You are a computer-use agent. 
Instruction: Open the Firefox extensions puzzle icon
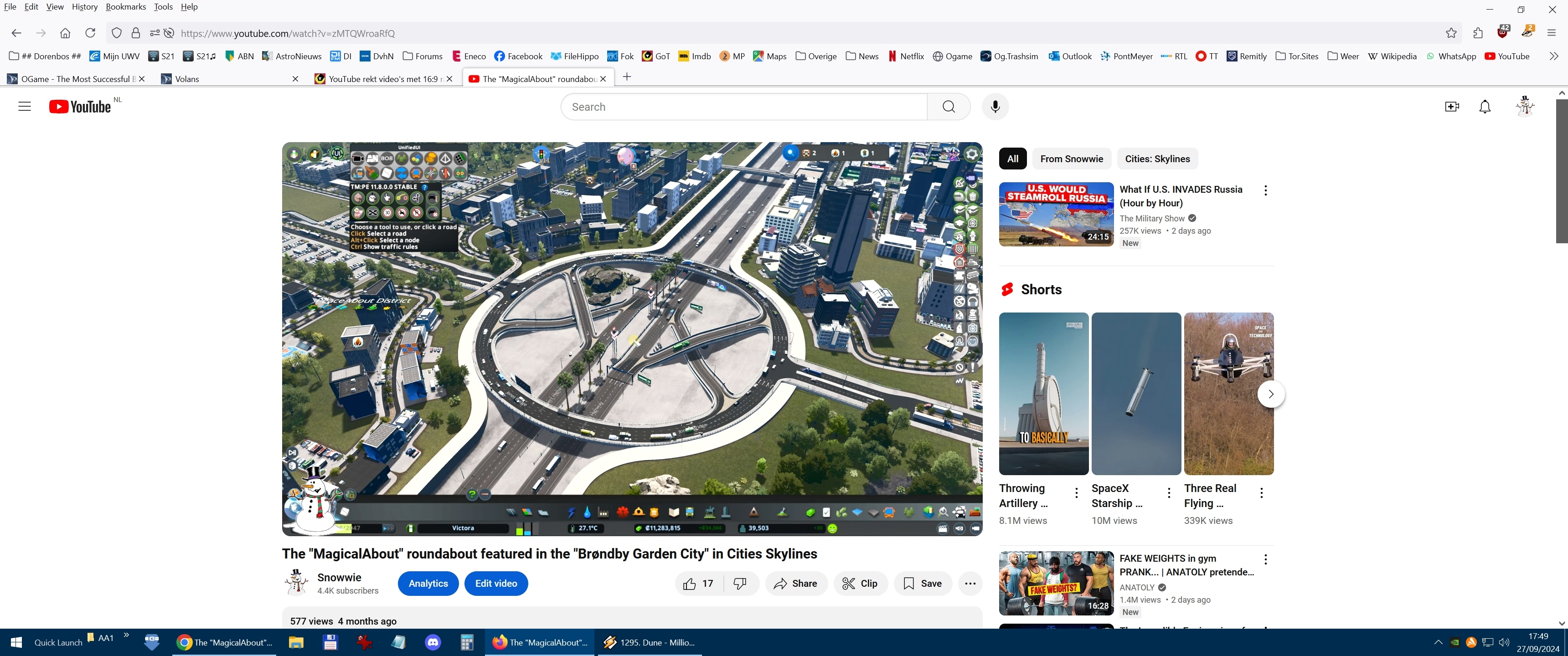coord(1478,33)
